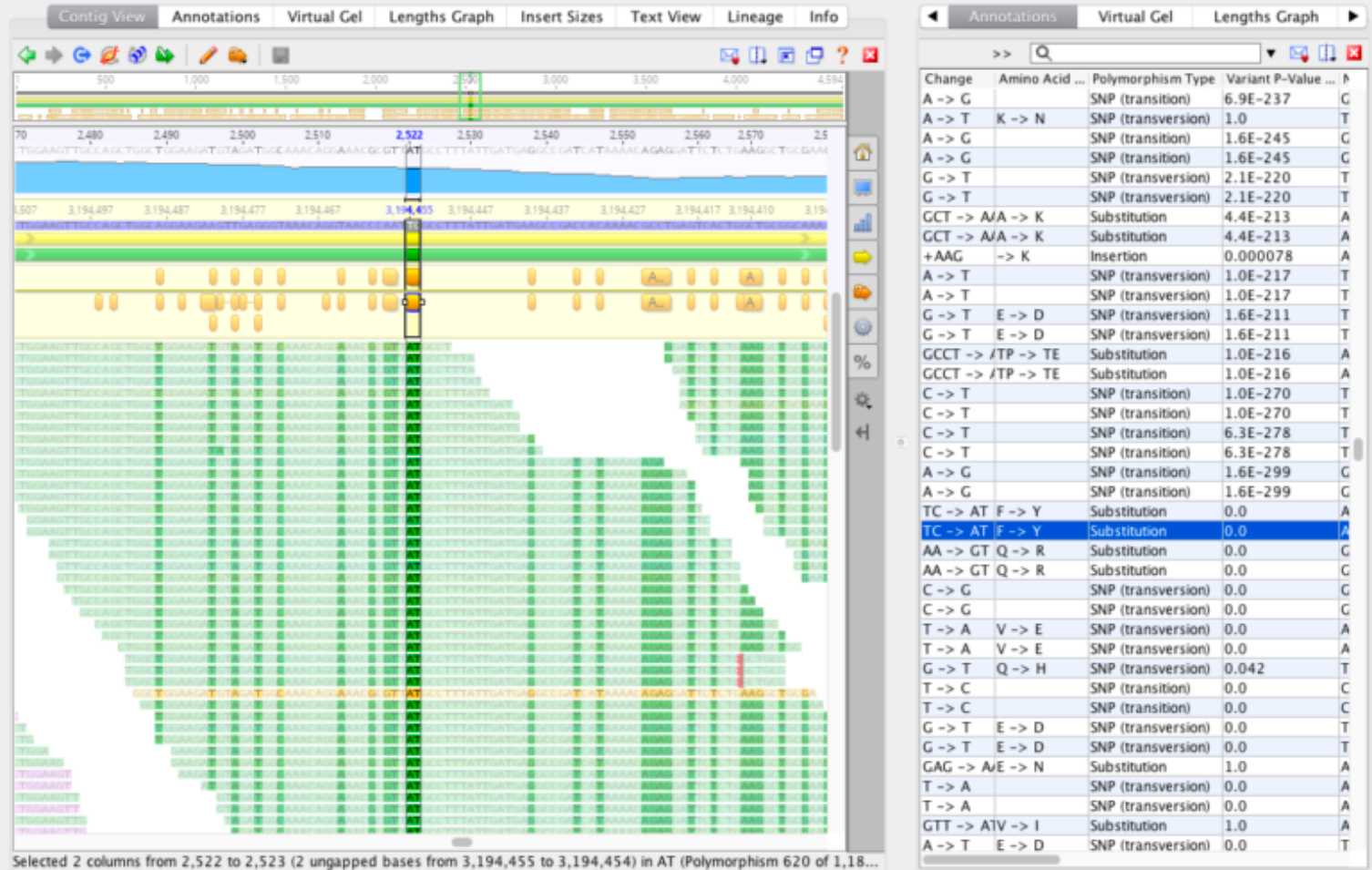Click the green extract arrow icon
The height and width of the screenshot is (870, 1372).
[x=165, y=56]
